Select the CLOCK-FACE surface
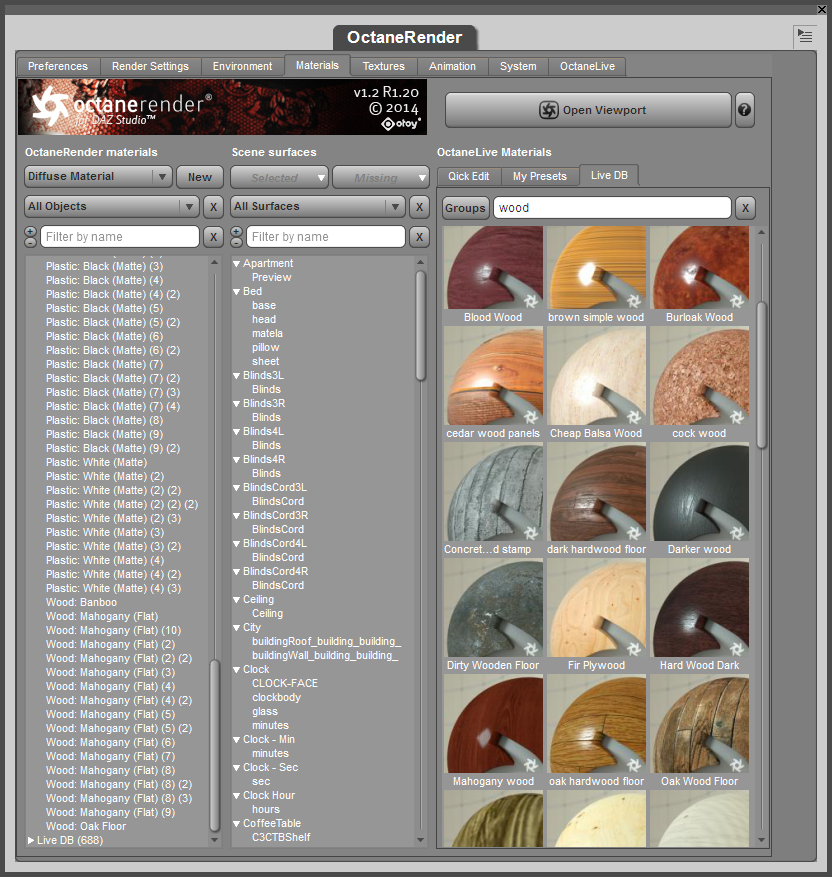 point(285,683)
